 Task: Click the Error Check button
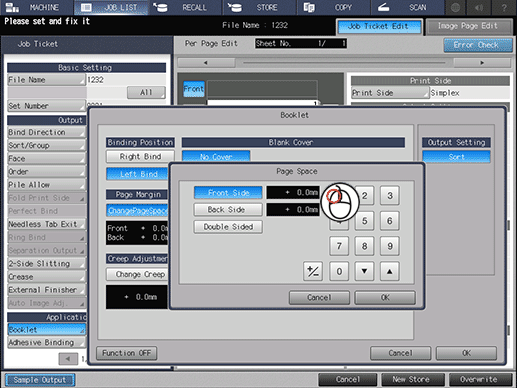tap(477, 45)
